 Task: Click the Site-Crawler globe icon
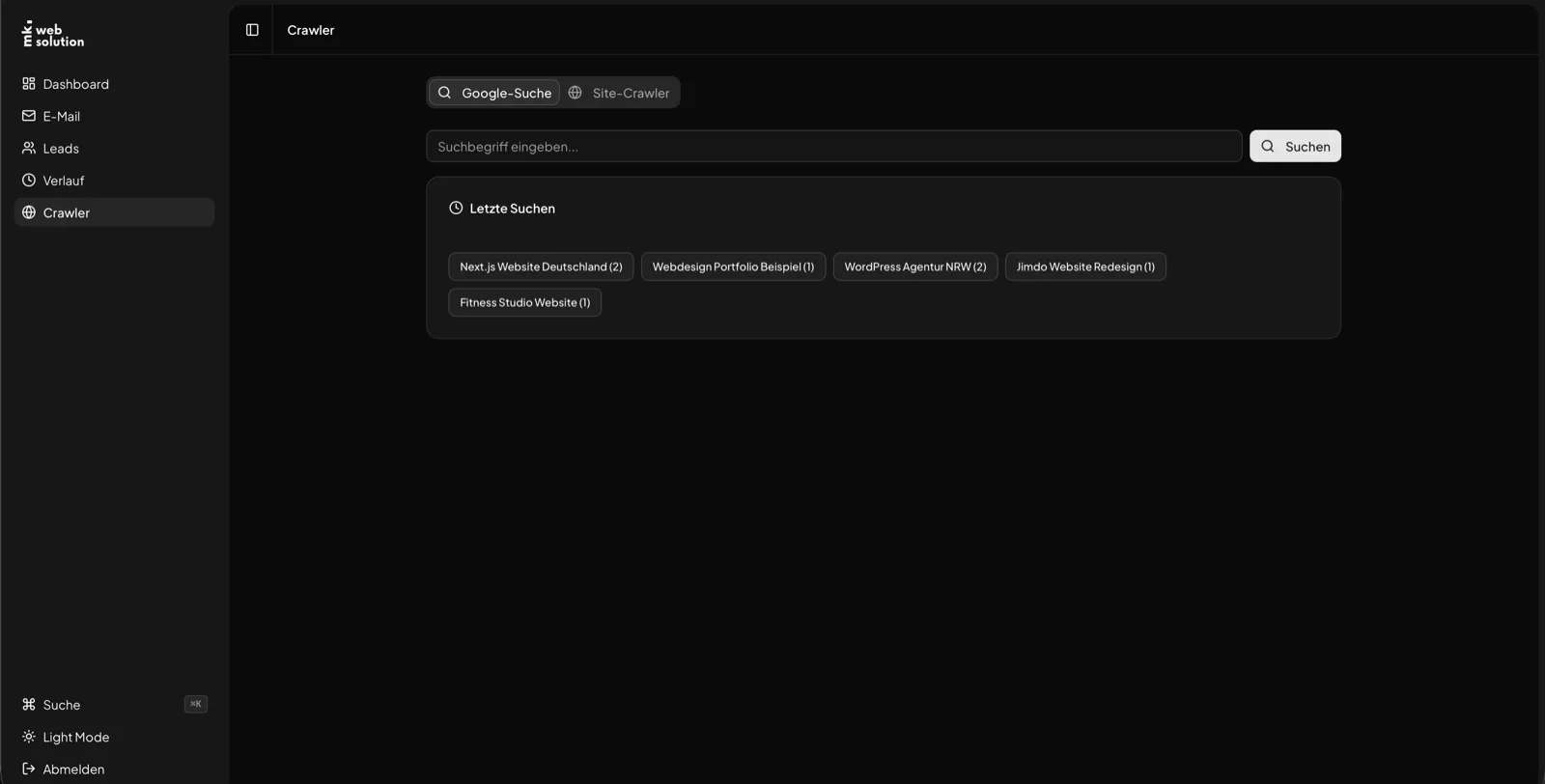[x=576, y=93]
